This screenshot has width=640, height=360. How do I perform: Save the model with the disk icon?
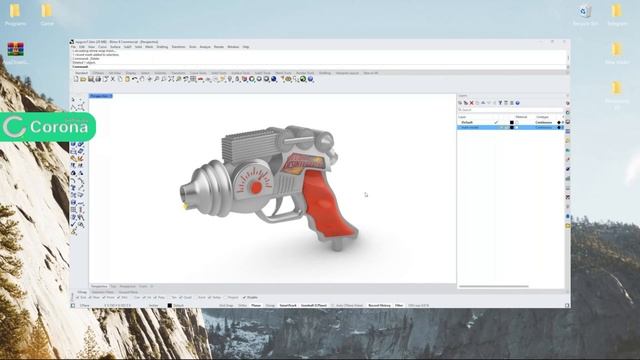click(x=91, y=79)
